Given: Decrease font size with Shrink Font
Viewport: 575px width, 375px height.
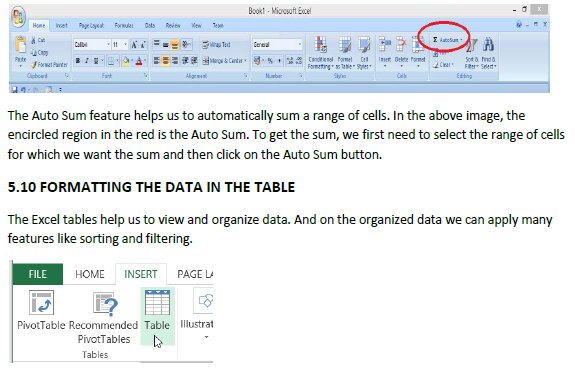Looking at the screenshot, I should click(x=143, y=45).
